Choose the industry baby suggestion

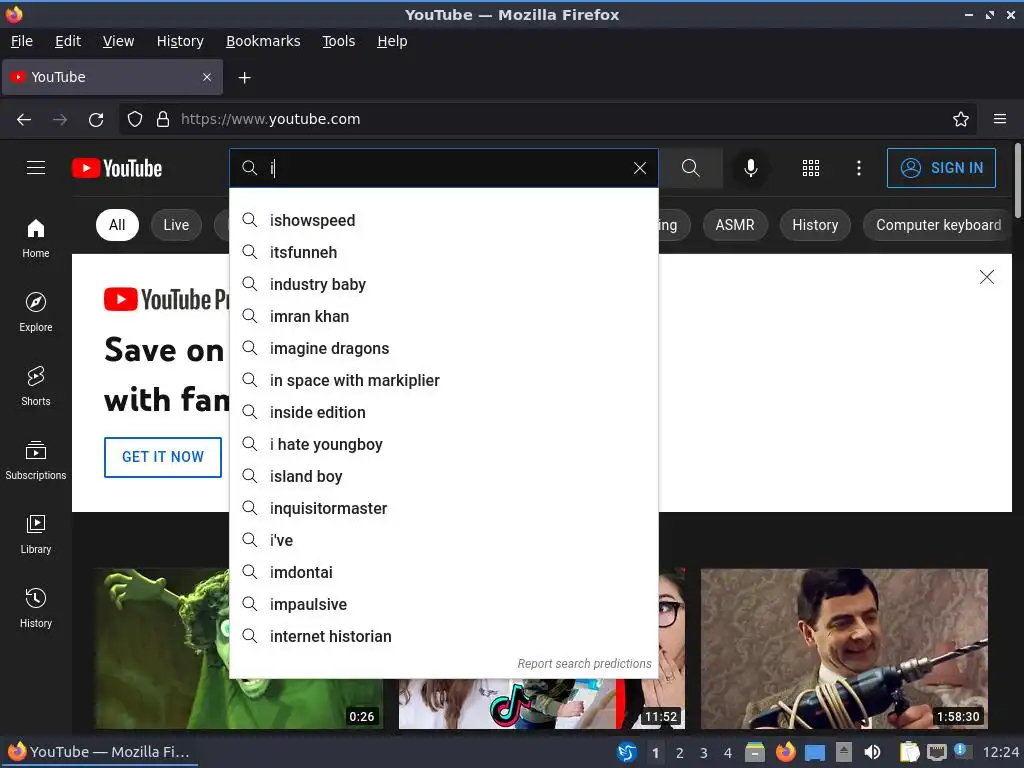coord(444,284)
